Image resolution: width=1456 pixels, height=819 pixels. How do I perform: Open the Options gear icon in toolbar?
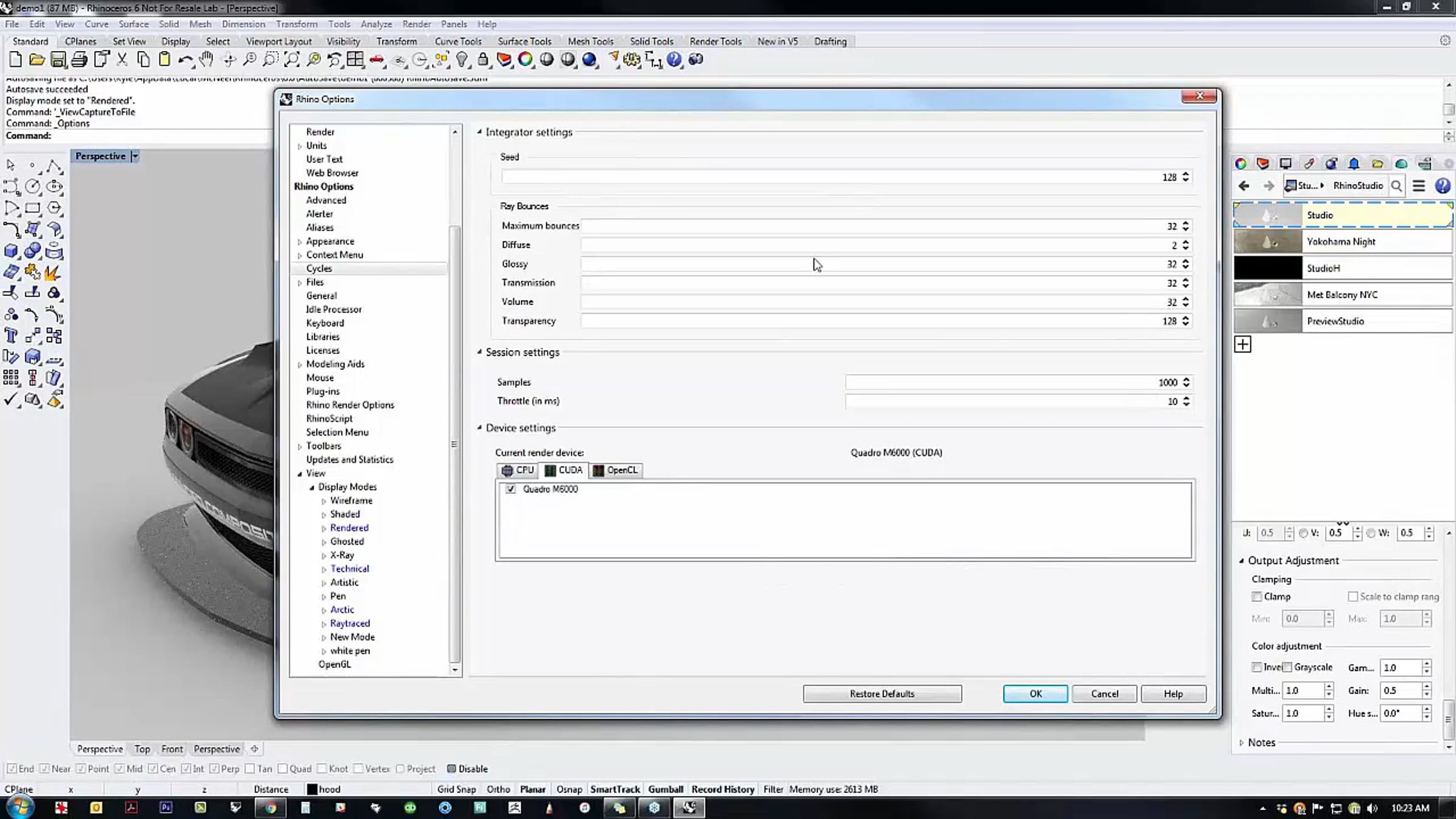point(632,59)
